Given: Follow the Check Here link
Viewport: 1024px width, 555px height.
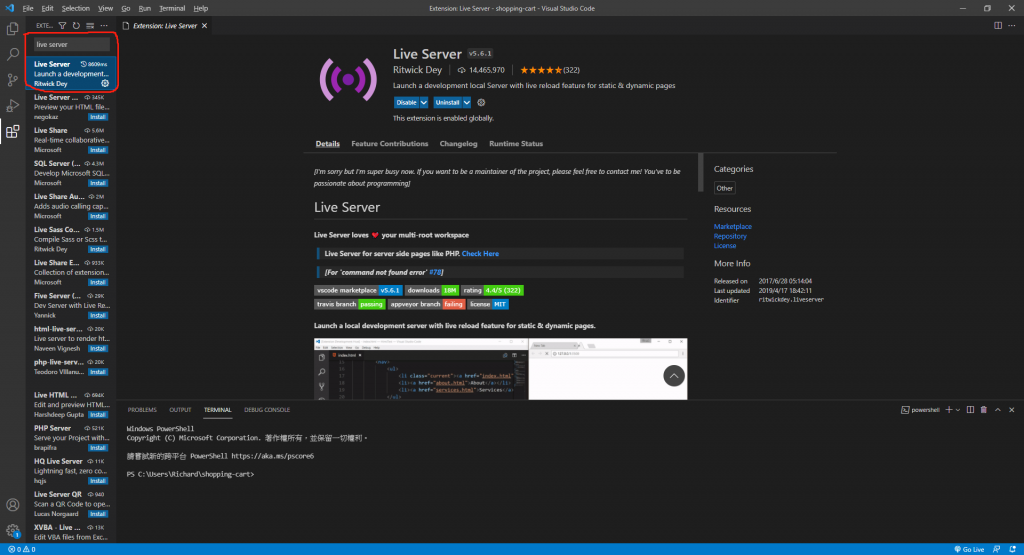Looking at the screenshot, I should (480, 254).
